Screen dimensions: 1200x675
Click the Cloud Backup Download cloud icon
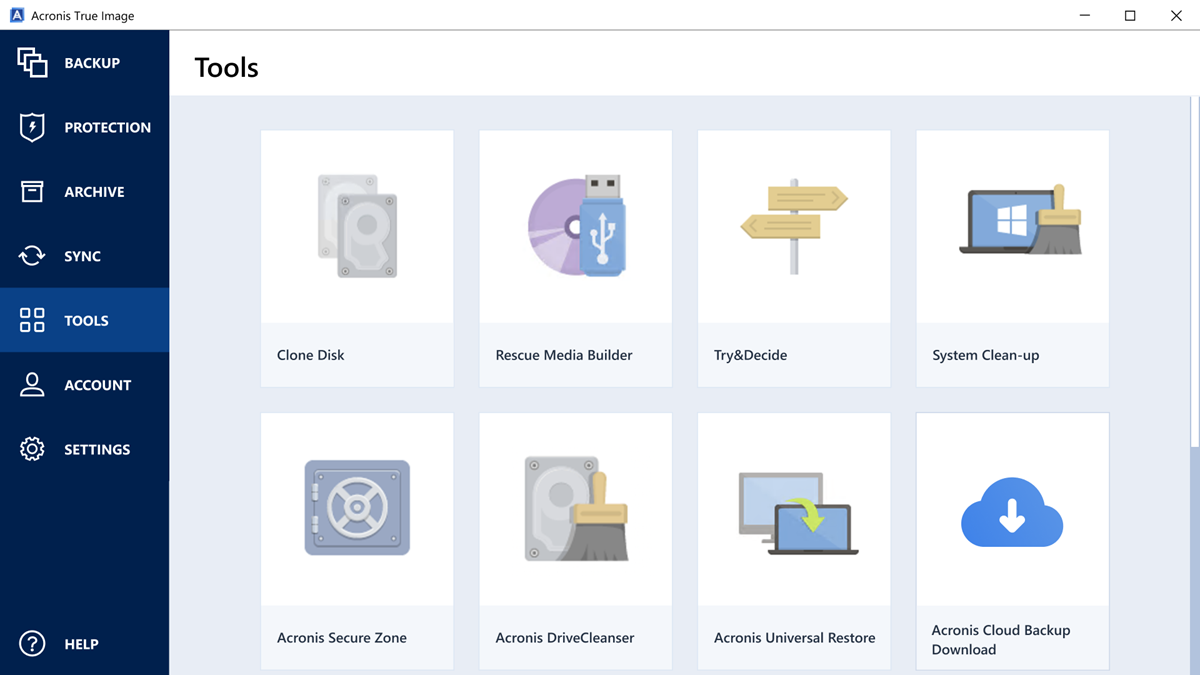pyautogui.click(x=1012, y=512)
